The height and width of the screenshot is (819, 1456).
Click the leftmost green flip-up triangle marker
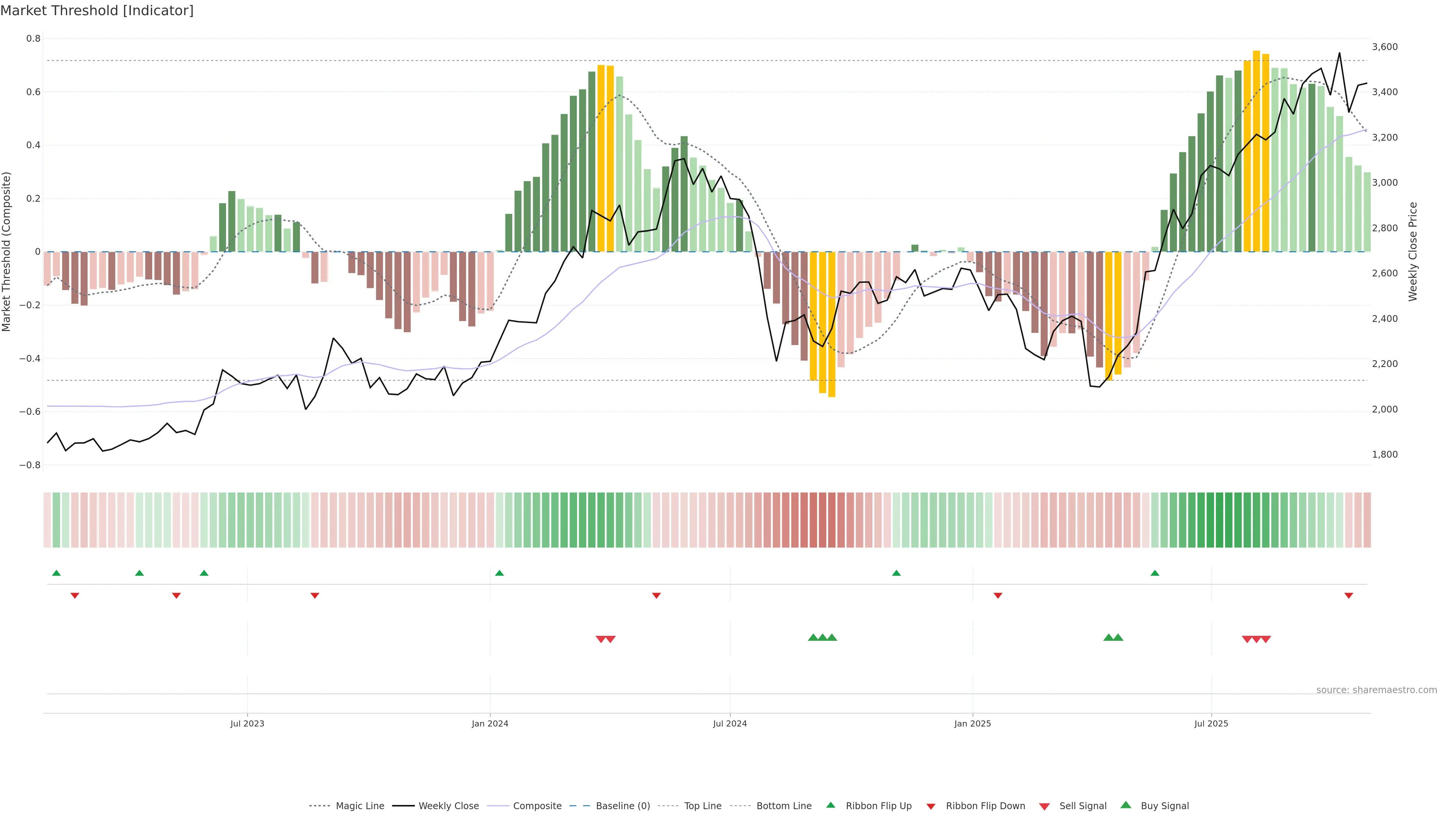[56, 573]
